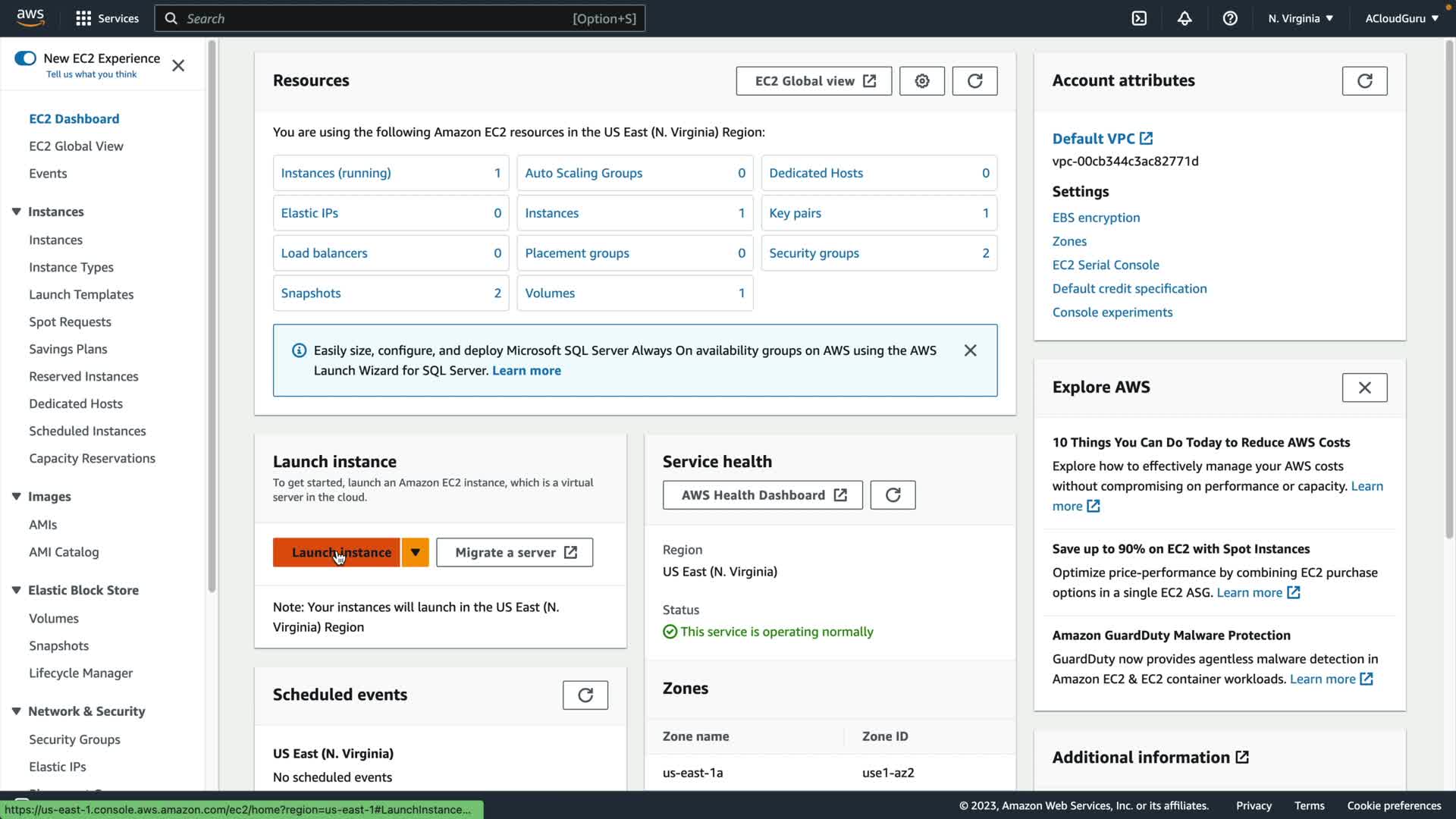This screenshot has height=819, width=1456.
Task: Go to Security Groups in sidebar
Action: pos(74,739)
